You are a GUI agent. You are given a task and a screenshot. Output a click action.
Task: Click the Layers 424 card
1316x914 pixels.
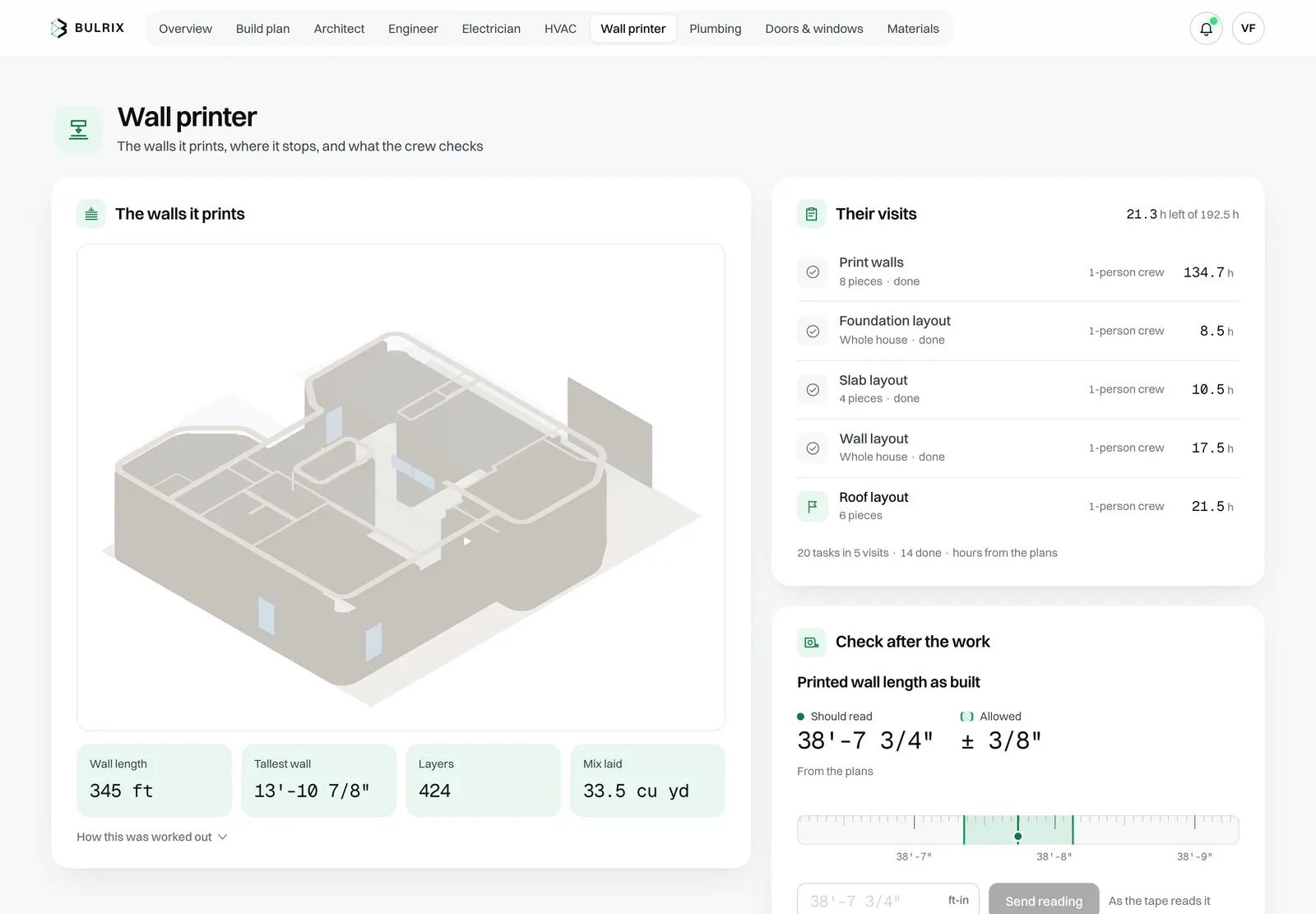[484, 780]
